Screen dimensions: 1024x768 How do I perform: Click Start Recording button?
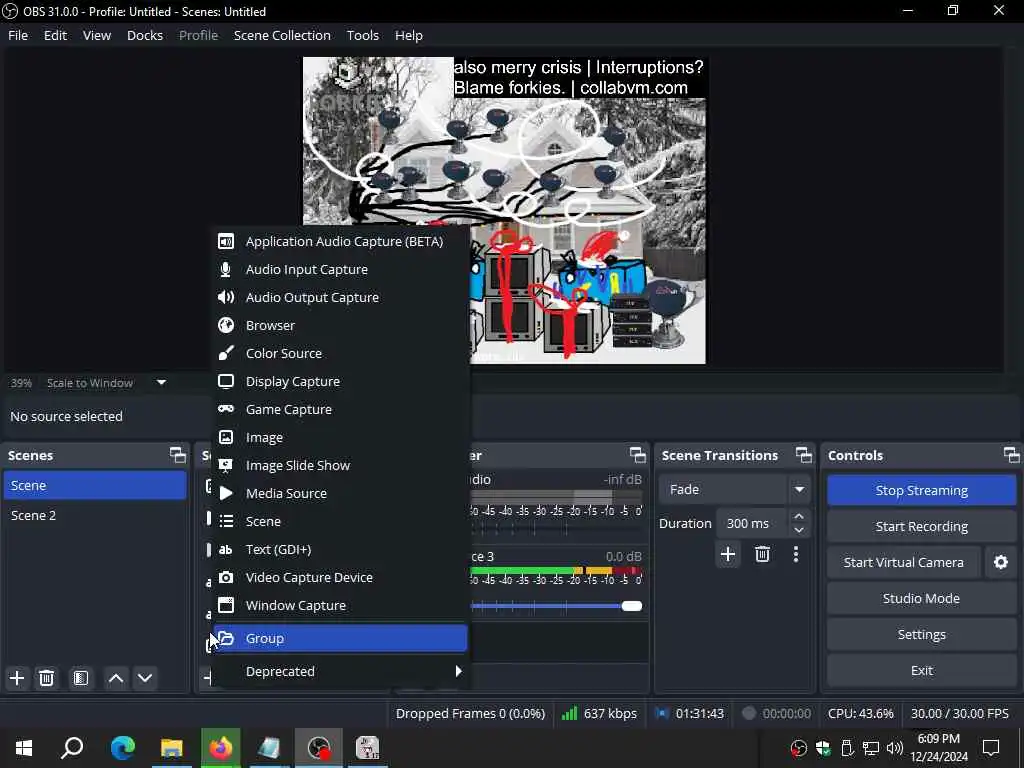tap(921, 526)
